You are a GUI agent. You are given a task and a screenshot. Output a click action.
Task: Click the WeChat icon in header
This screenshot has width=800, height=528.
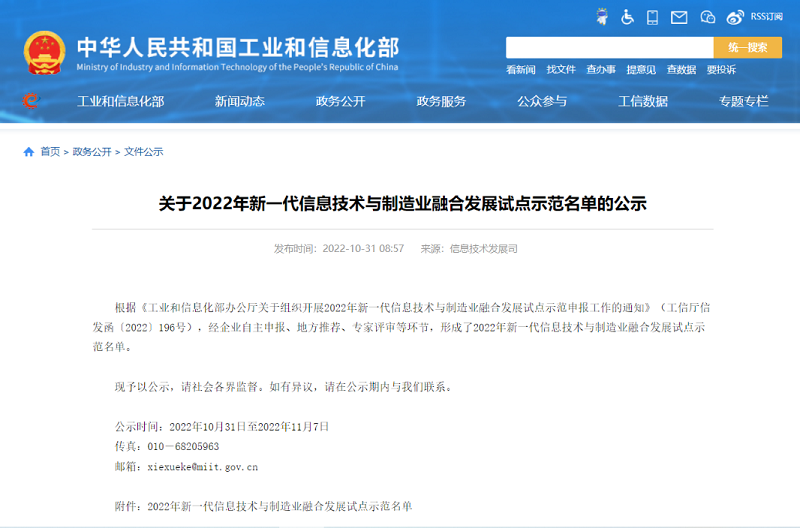pyautogui.click(x=708, y=17)
